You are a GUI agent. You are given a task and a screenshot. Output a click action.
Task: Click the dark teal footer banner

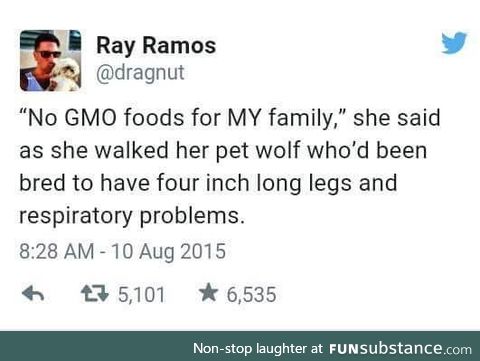(240, 346)
